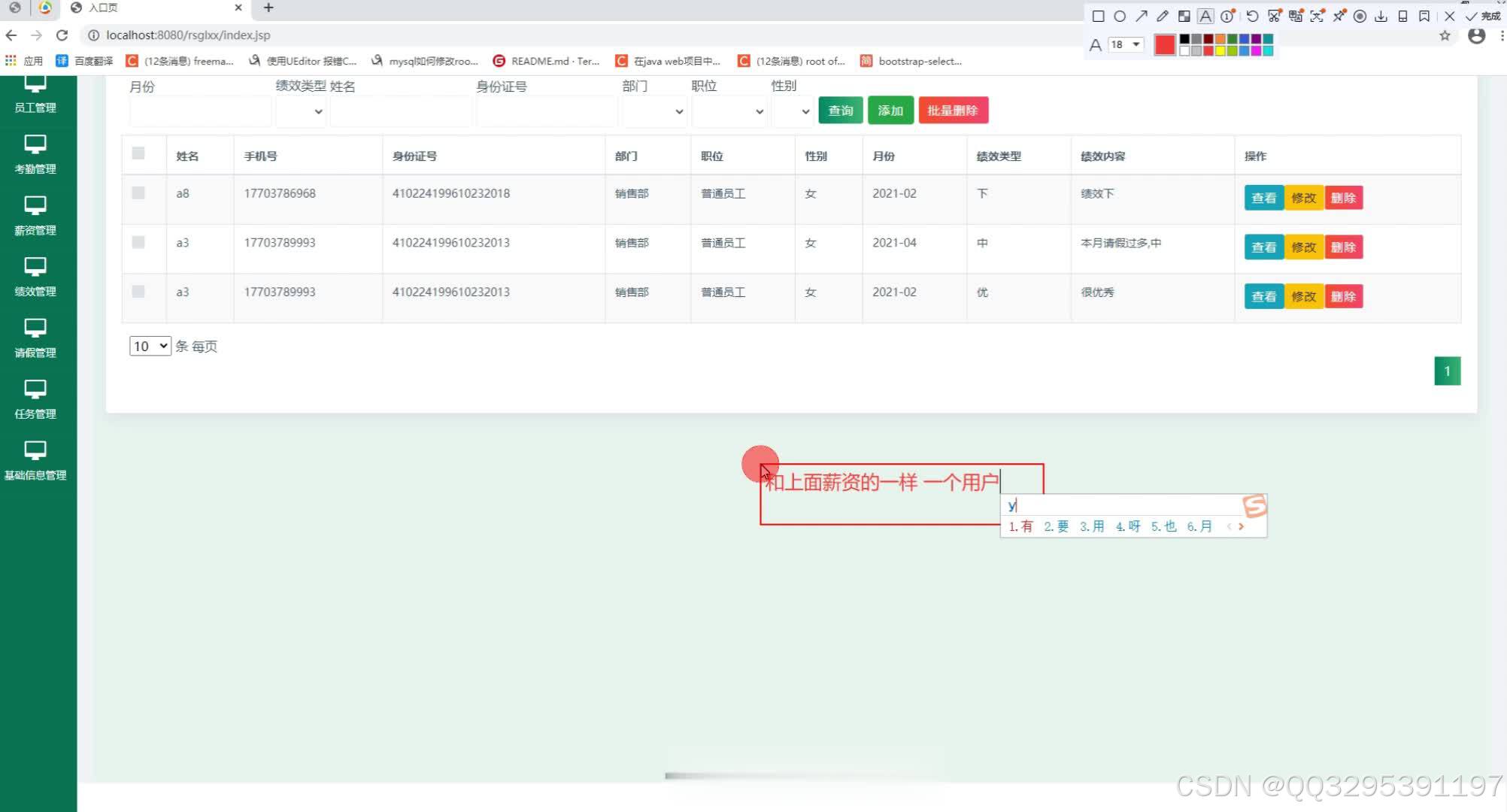Open 任务管理 in the sidebar
Image resolution: width=1507 pixels, height=812 pixels.
(35, 399)
